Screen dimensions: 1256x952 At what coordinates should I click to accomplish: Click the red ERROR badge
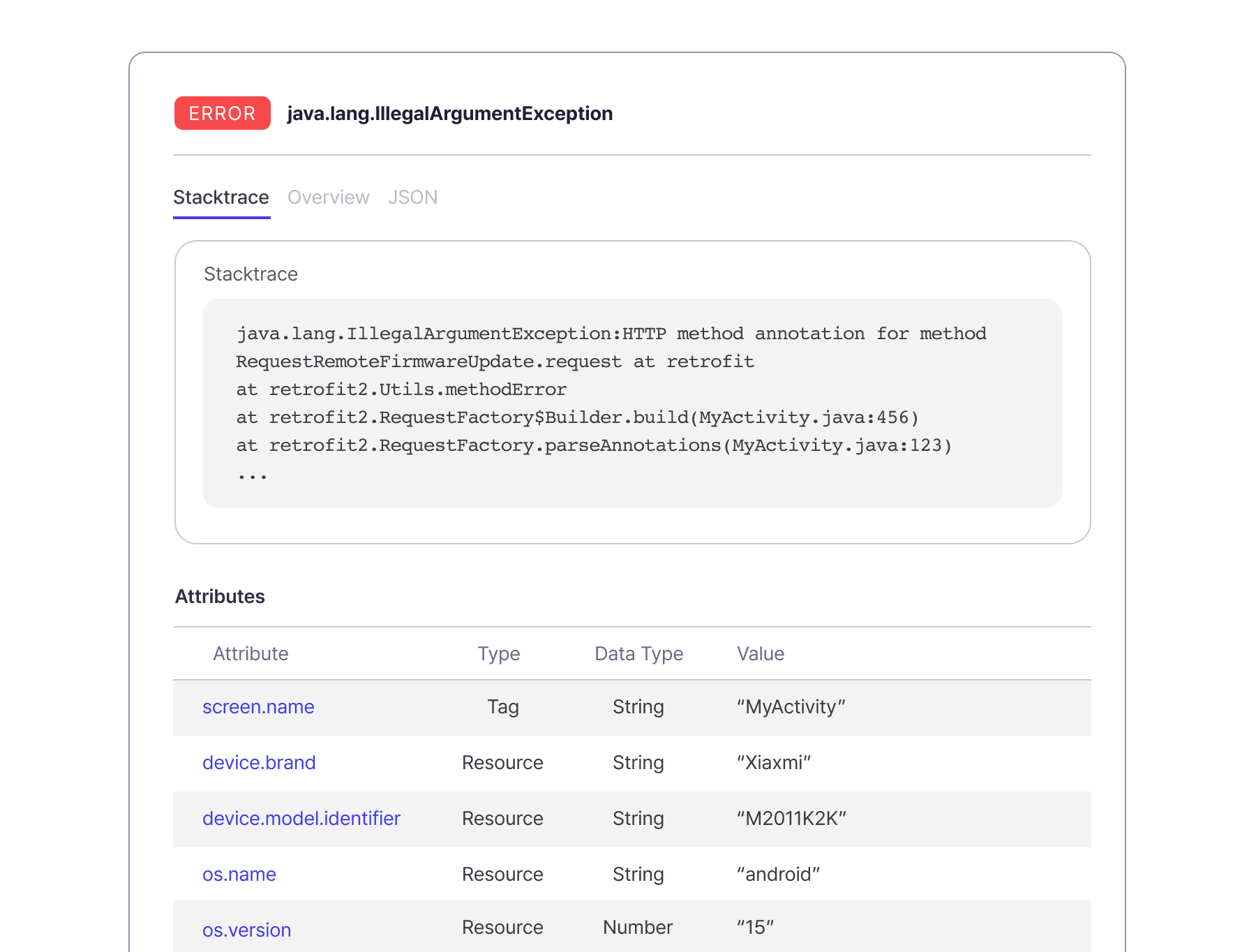[x=223, y=113]
